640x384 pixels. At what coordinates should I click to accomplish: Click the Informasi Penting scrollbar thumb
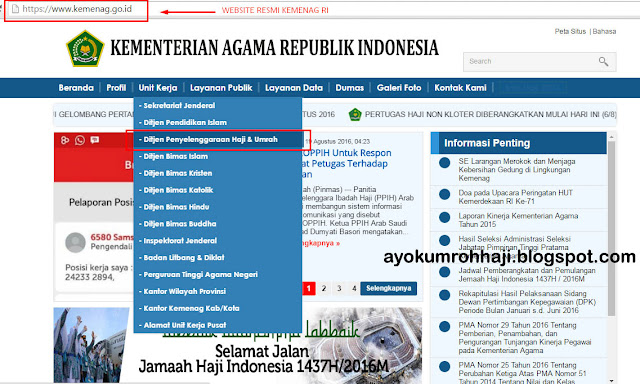(x=611, y=229)
